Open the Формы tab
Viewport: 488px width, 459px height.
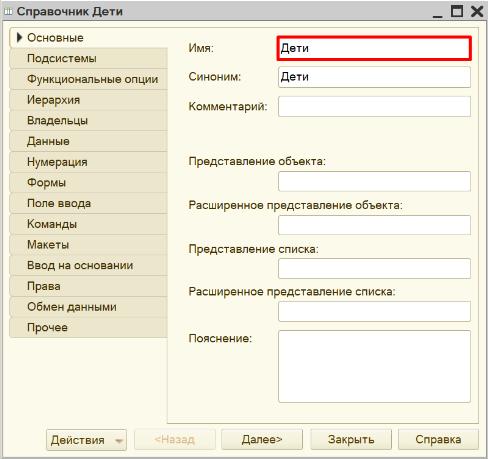[x=89, y=183]
